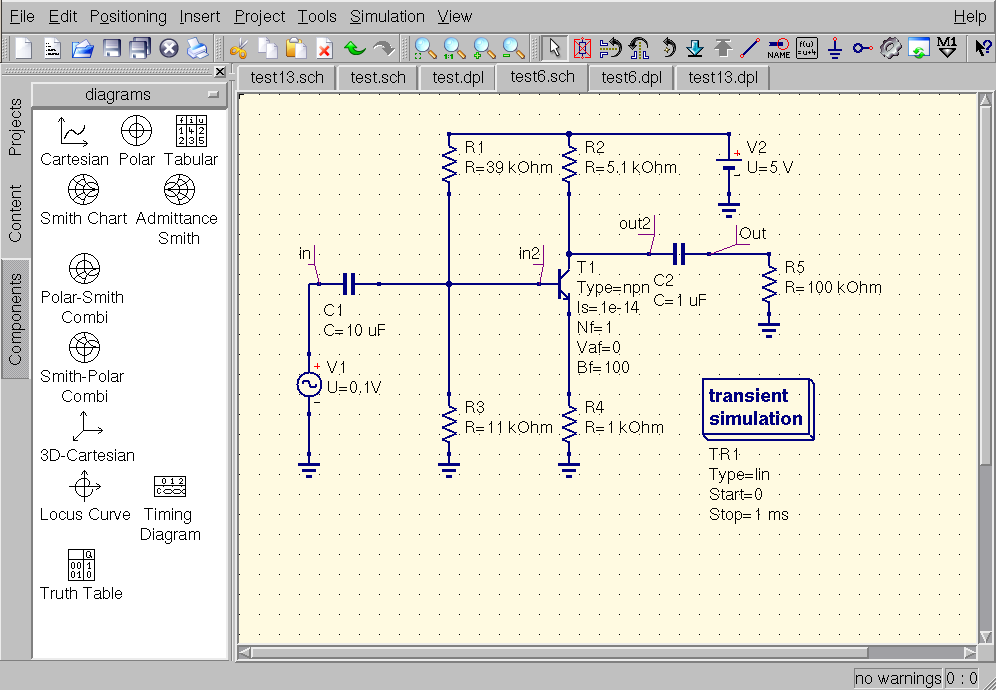Switch to the Projects side tab

tap(15, 127)
